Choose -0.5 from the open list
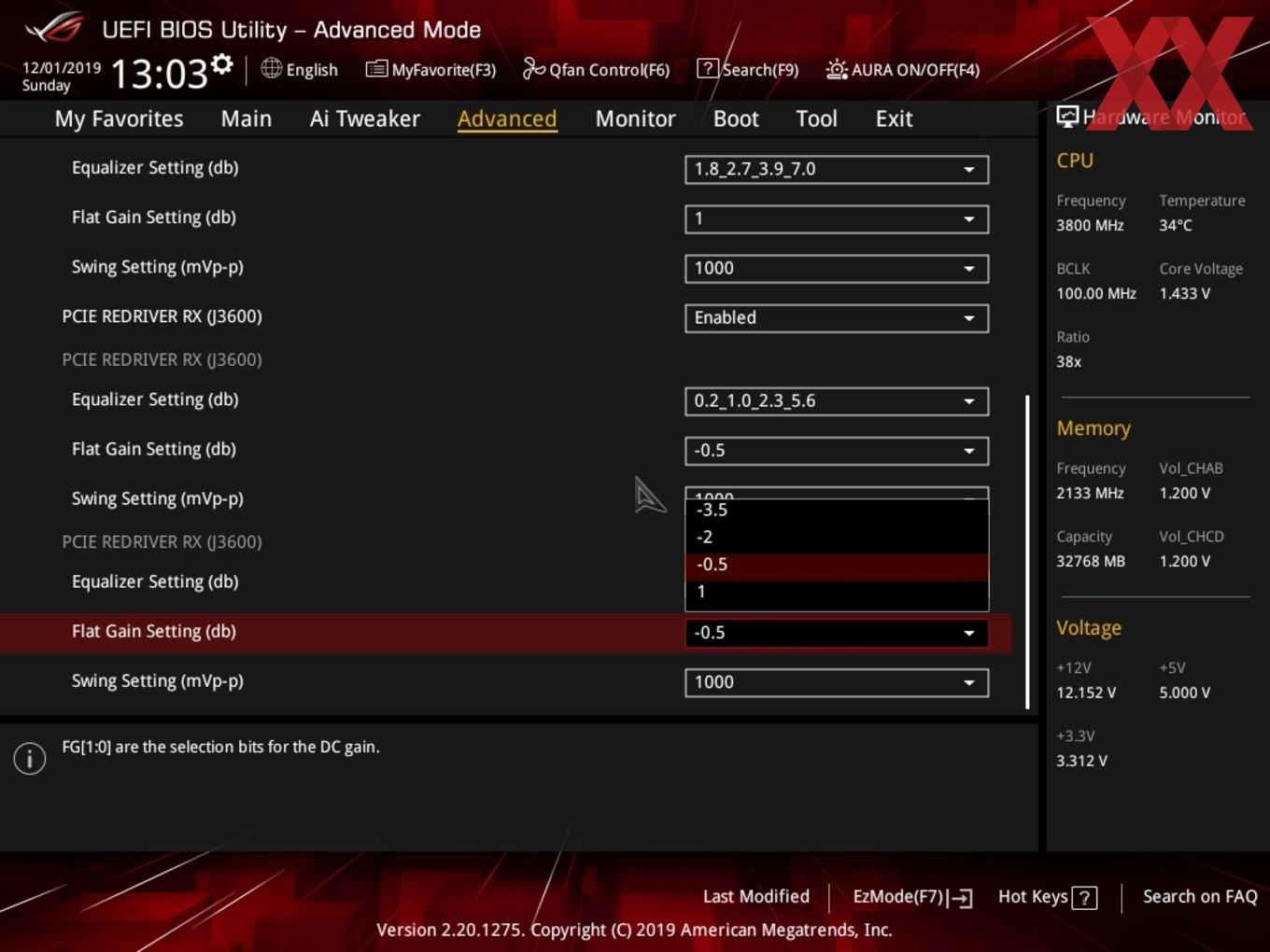The width and height of the screenshot is (1270, 952). [837, 565]
